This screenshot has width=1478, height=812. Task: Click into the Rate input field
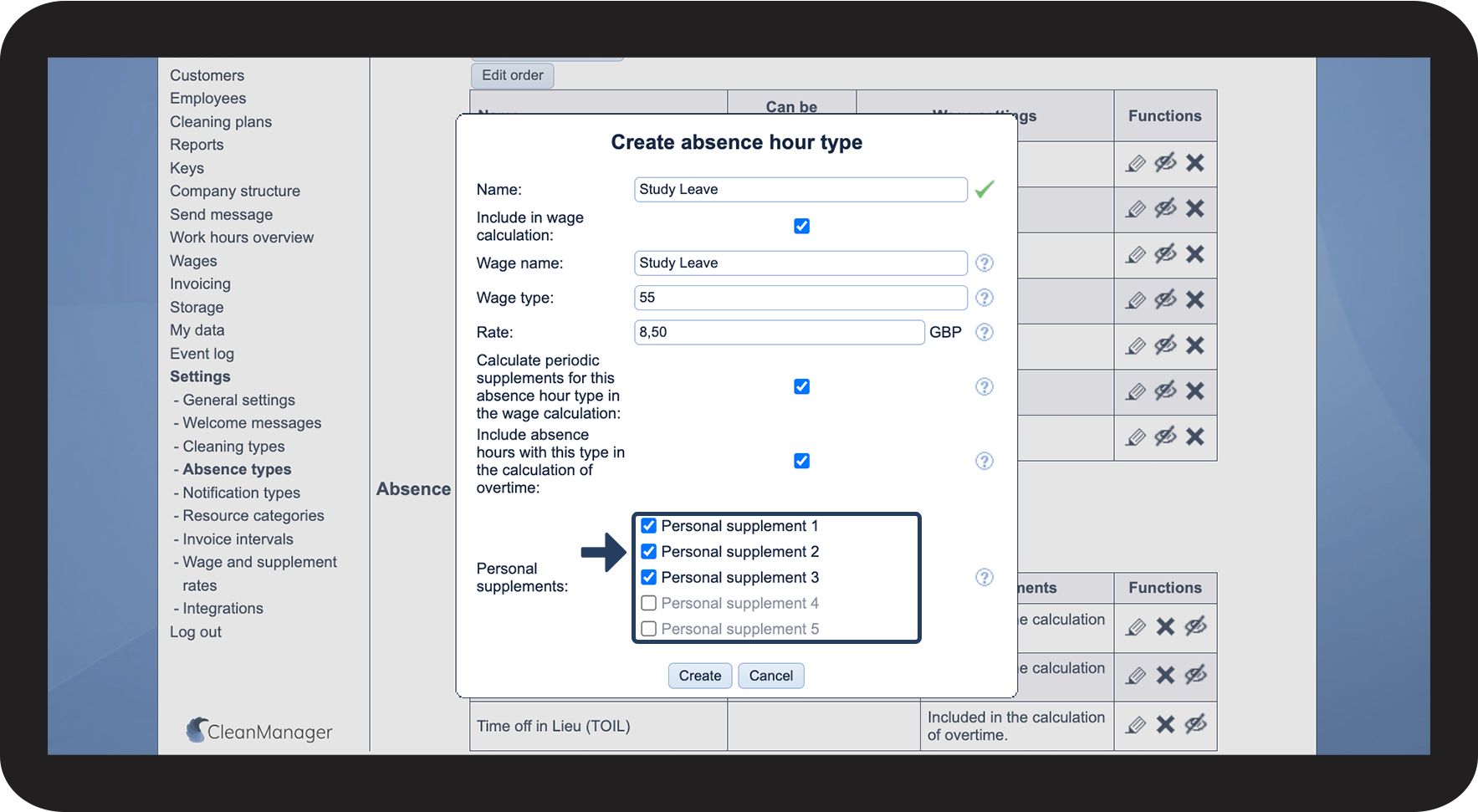pyautogui.click(x=779, y=332)
